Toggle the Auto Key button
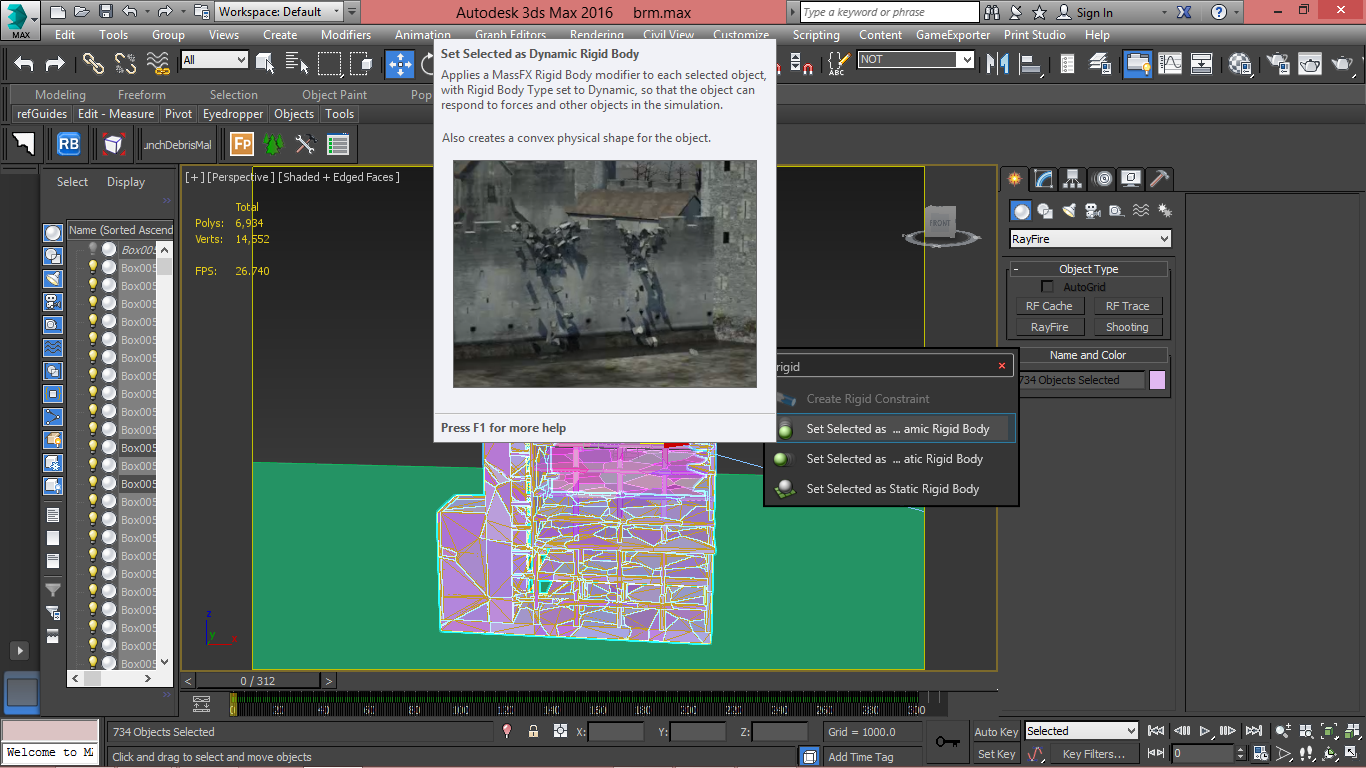1366x768 pixels. coord(996,732)
